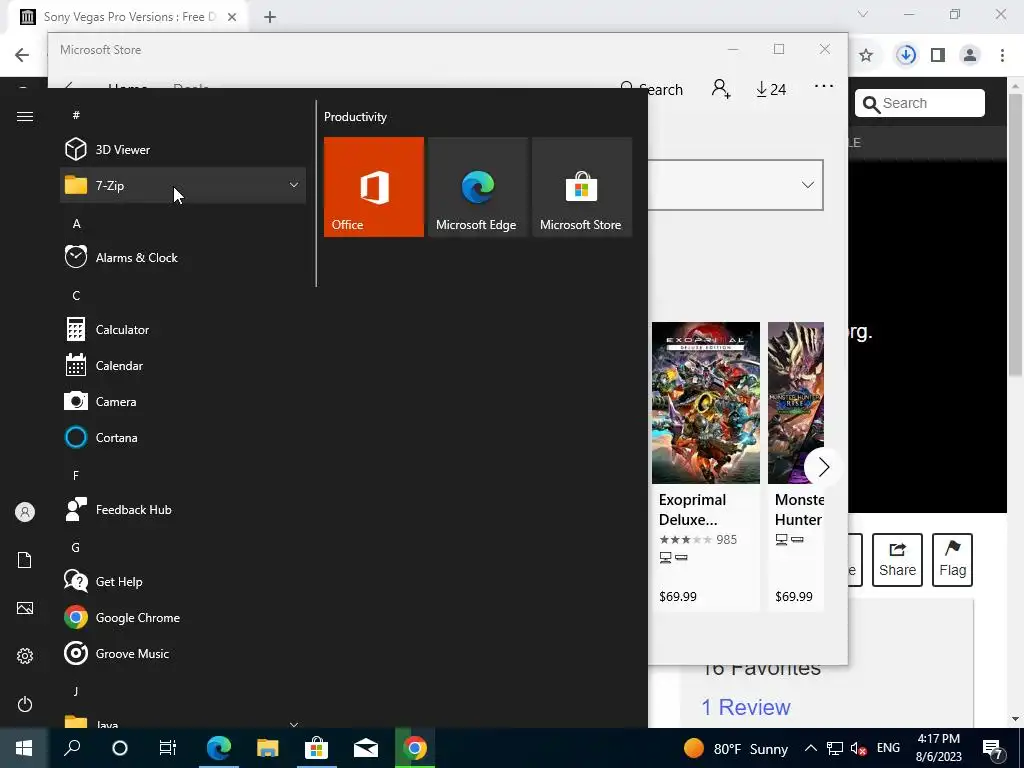Open File Explorer from the taskbar
The height and width of the screenshot is (768, 1024).
pos(267,748)
